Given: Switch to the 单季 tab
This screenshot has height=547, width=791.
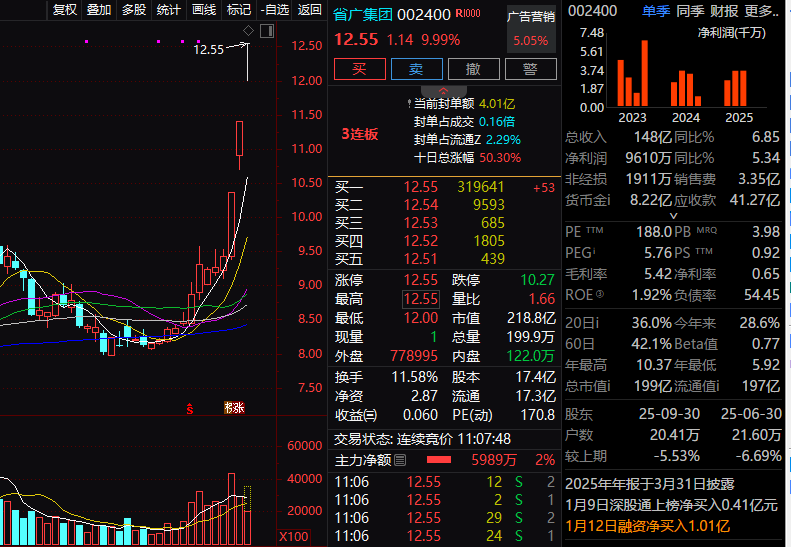Looking at the screenshot, I should (656, 11).
